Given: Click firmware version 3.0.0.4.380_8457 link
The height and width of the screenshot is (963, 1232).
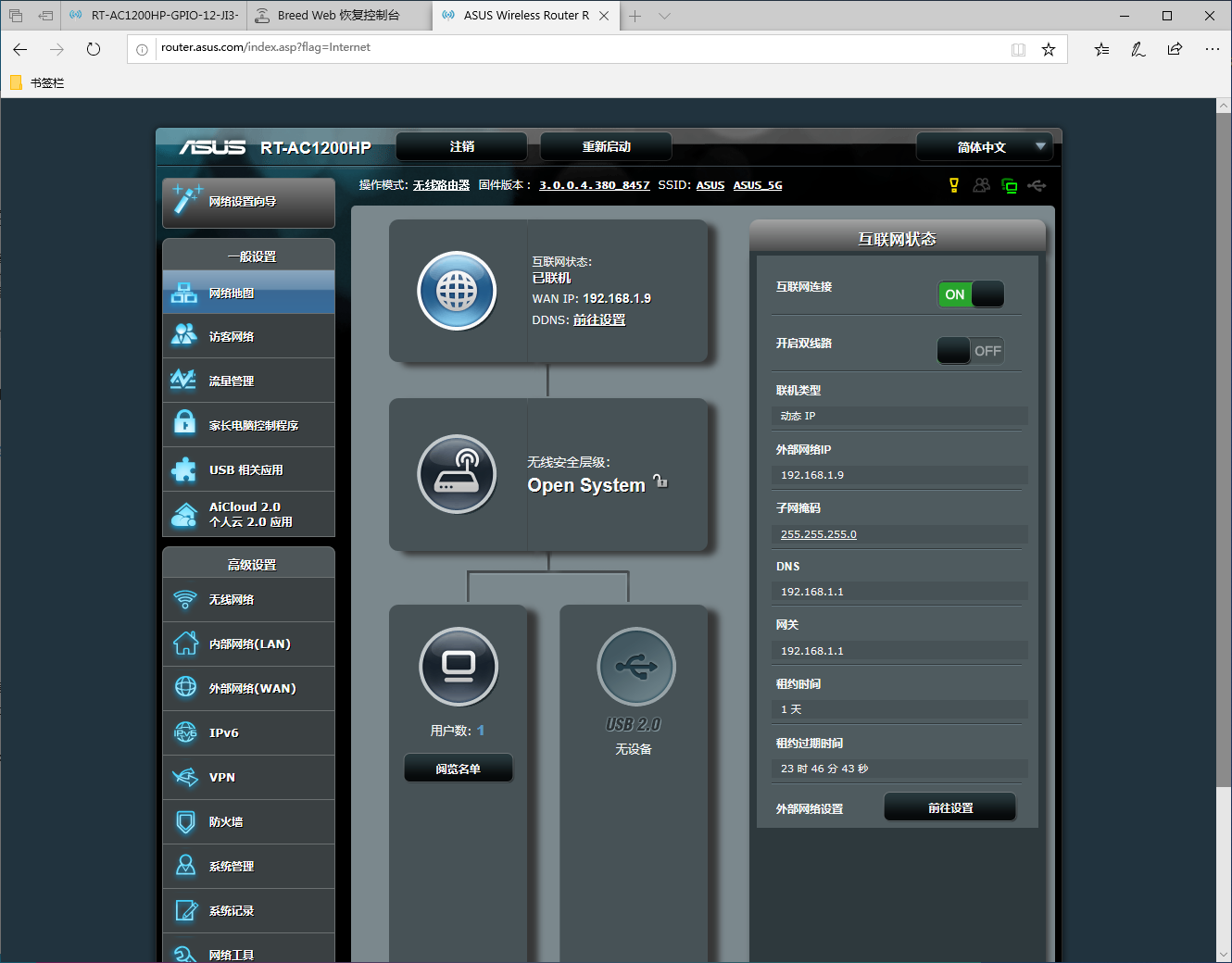Looking at the screenshot, I should pyautogui.click(x=595, y=185).
